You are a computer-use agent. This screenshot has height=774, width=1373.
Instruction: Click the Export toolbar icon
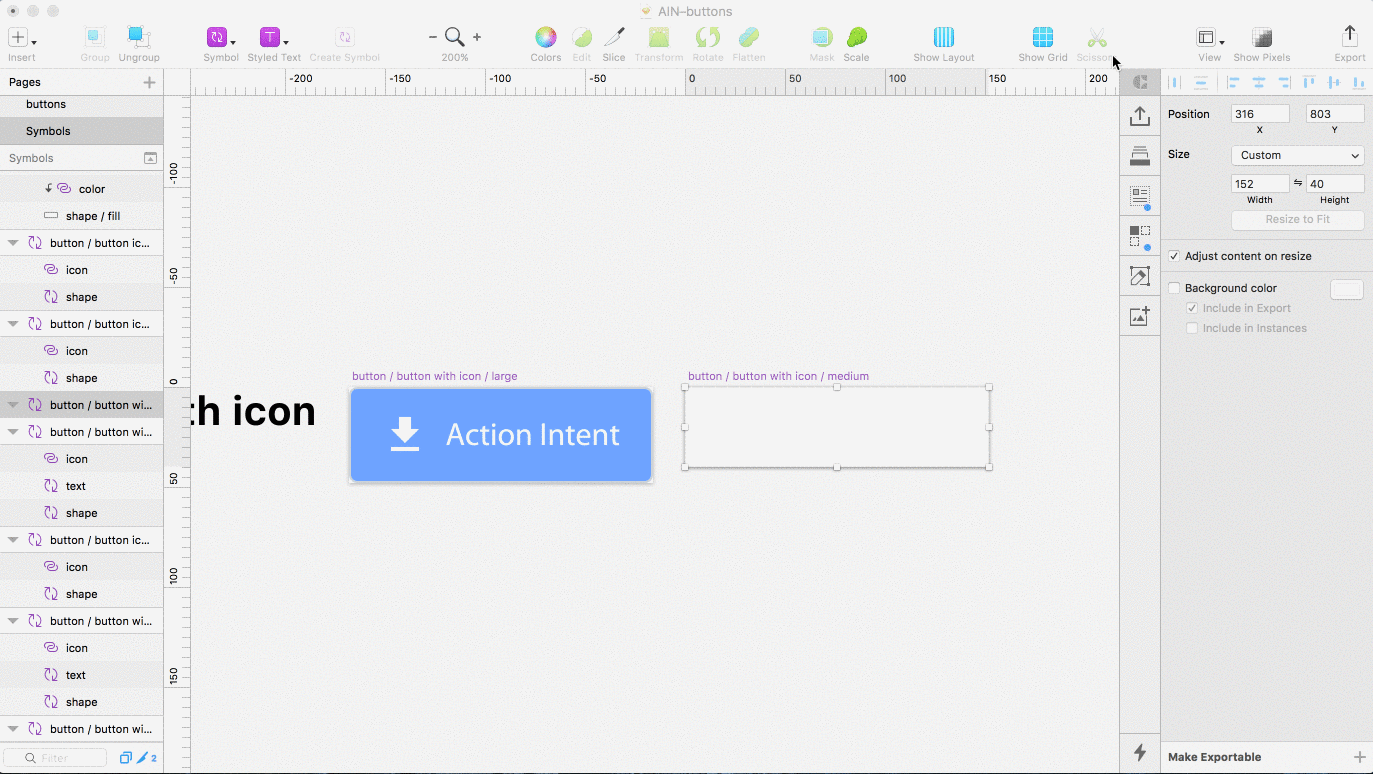[x=1350, y=37]
